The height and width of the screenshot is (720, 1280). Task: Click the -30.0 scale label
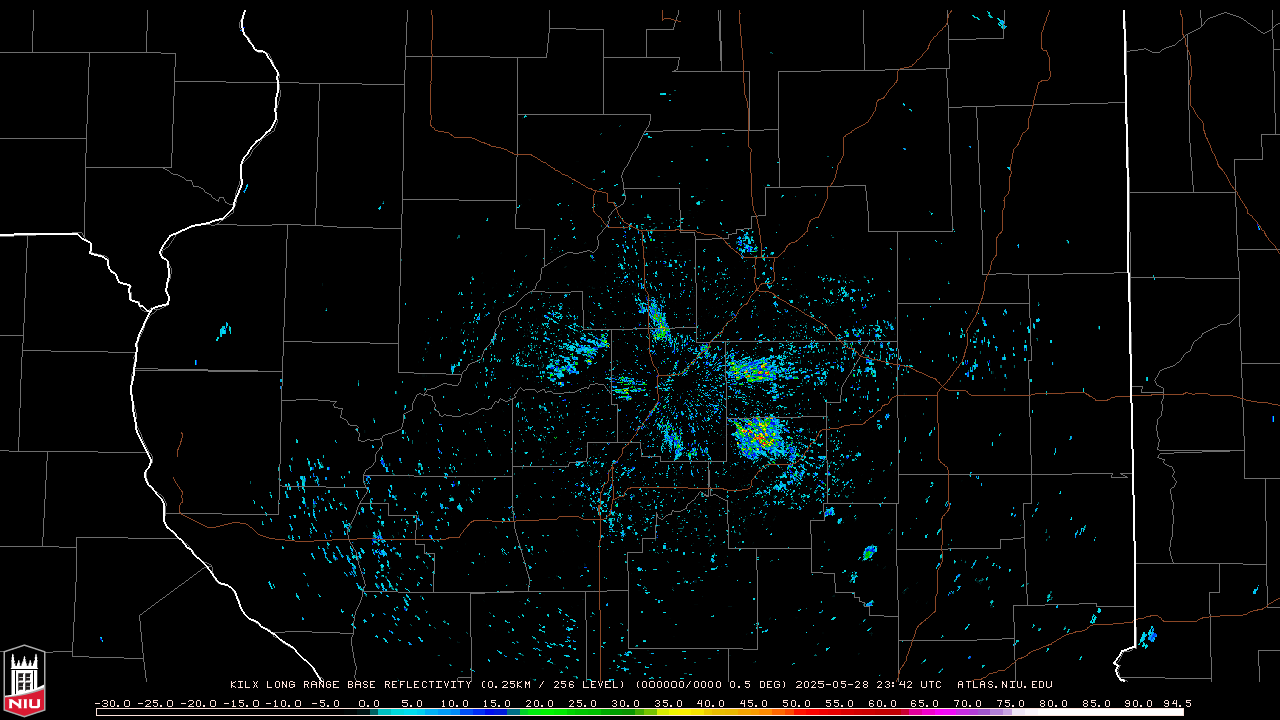click(x=113, y=704)
